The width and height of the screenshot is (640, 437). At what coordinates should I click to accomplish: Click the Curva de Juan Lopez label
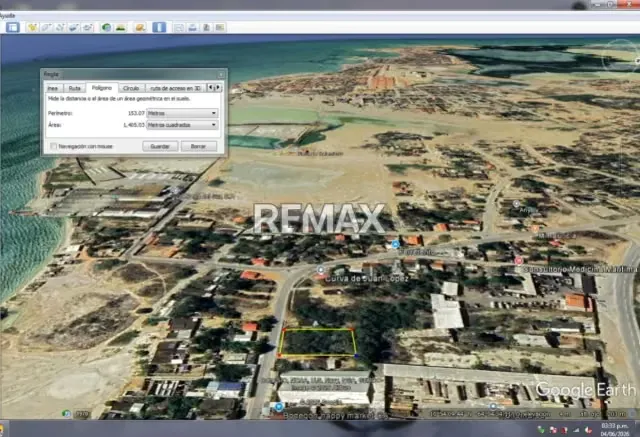[x=367, y=278]
